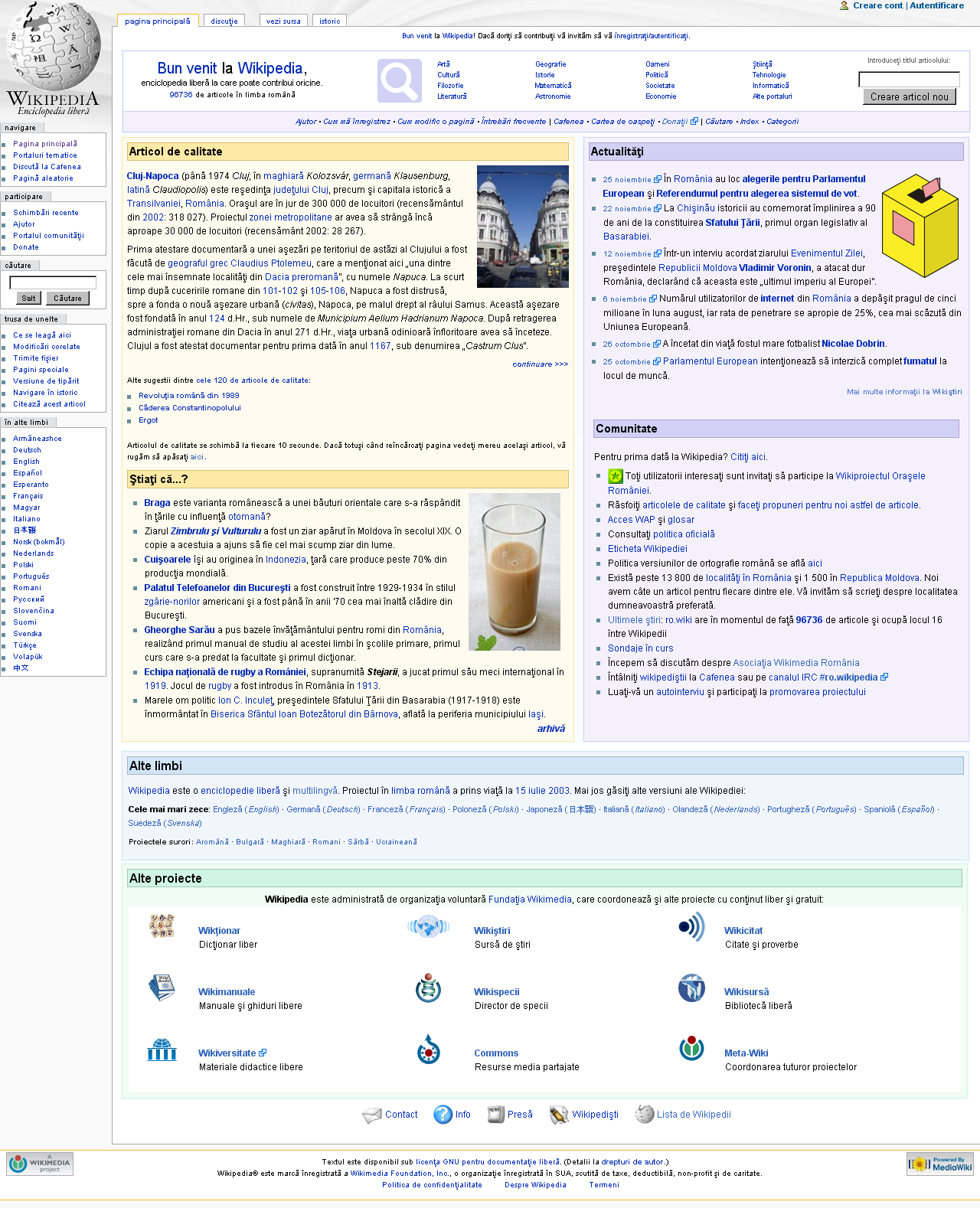Open the Fundația Wikimedia link
This screenshot has width=980, height=1208.
pyautogui.click(x=530, y=899)
